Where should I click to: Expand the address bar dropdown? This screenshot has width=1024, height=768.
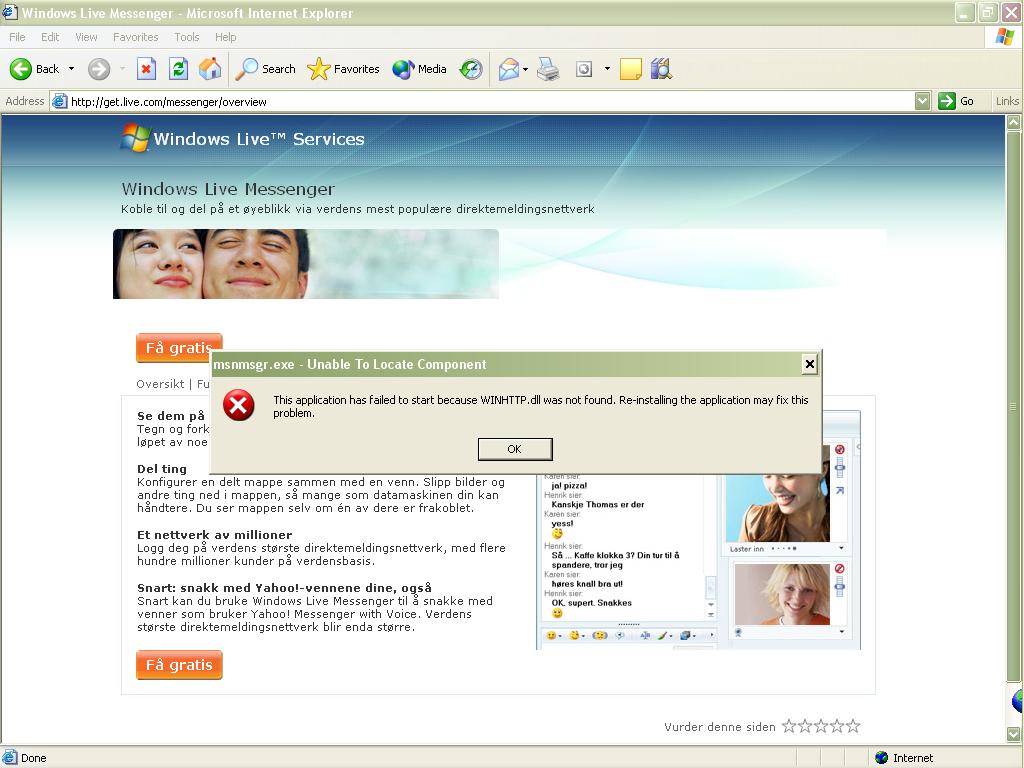click(x=922, y=101)
